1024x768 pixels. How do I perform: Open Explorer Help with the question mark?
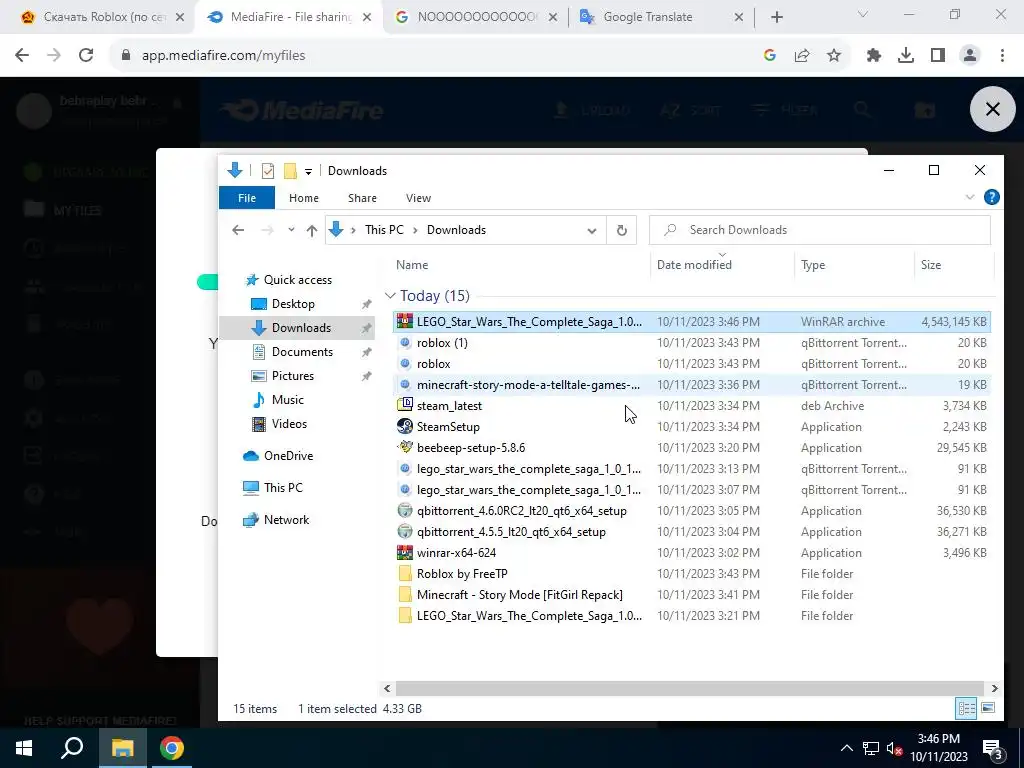click(x=991, y=197)
